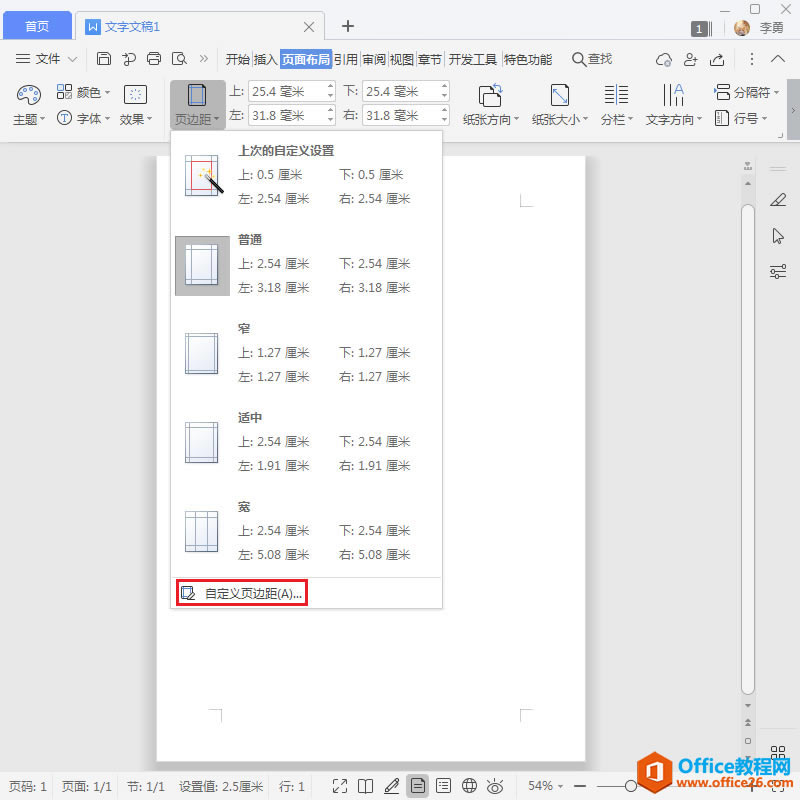Screen dimensions: 800x800
Task: Select the 普通 margin preset
Action: coord(306,265)
